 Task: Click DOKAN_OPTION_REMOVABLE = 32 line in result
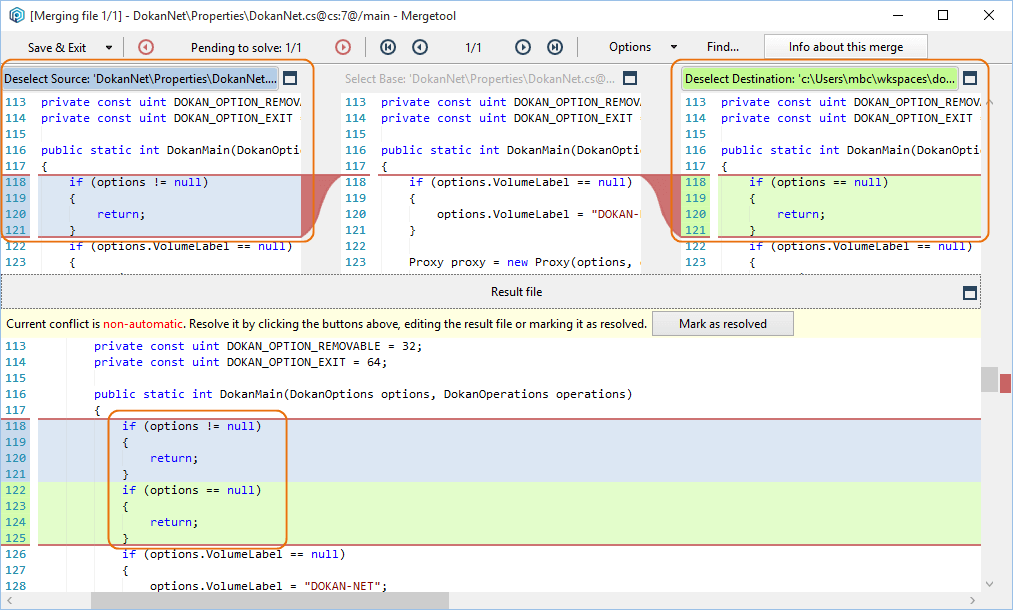point(258,346)
